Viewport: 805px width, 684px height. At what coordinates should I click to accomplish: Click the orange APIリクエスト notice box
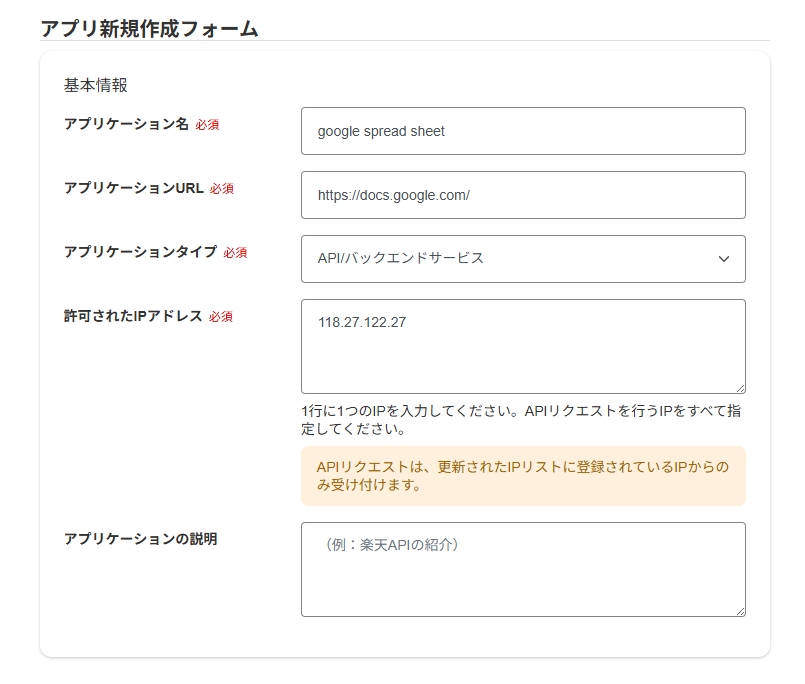pyautogui.click(x=522, y=476)
